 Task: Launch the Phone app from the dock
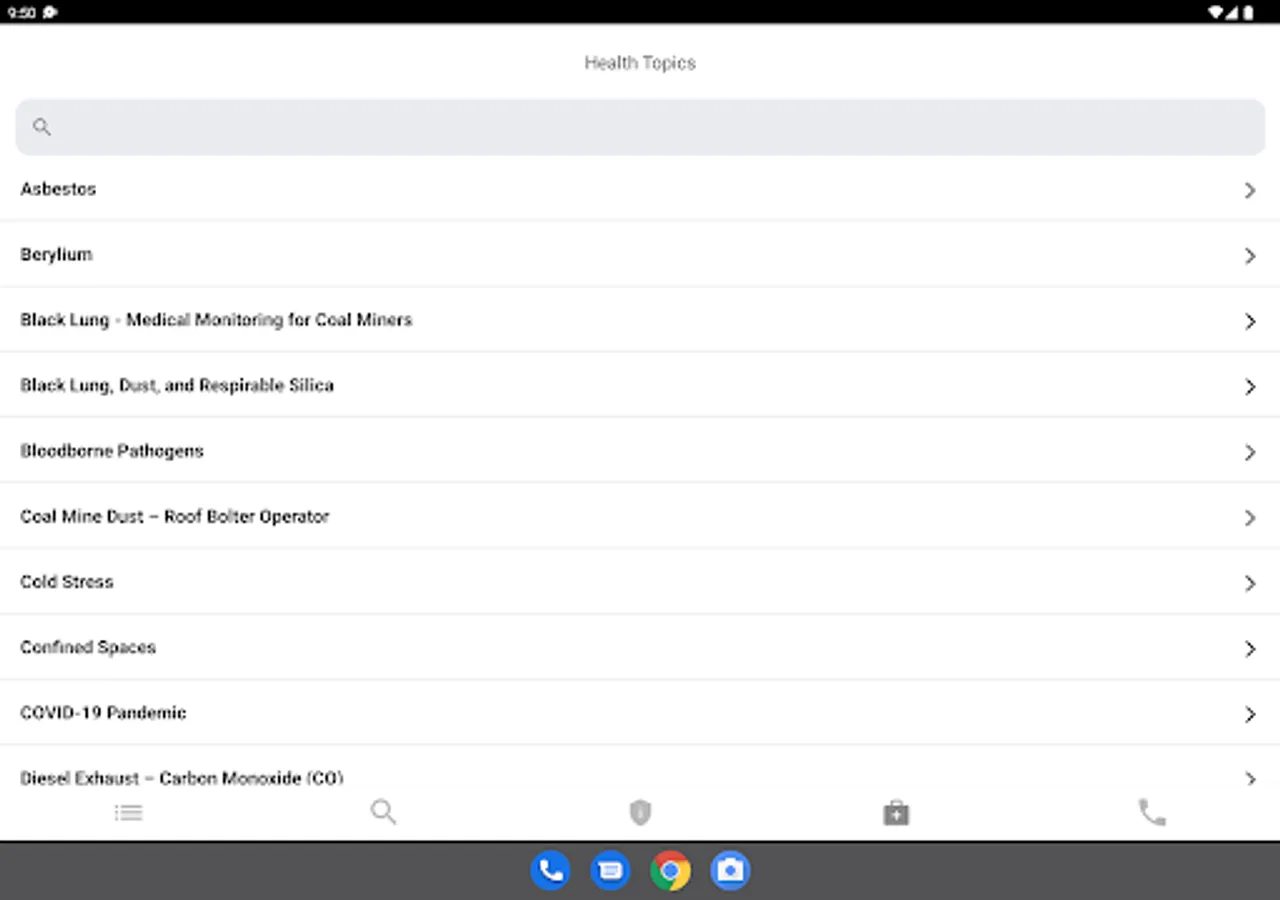coord(550,870)
